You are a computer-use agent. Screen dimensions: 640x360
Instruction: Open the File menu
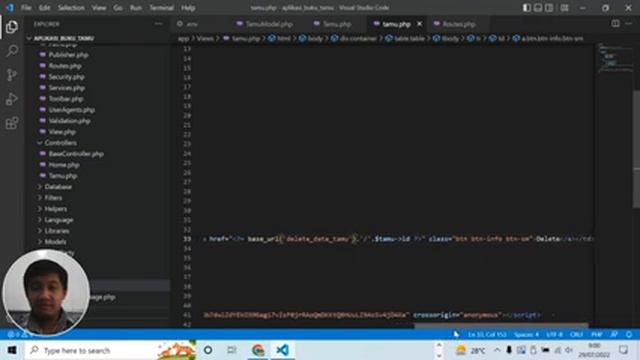(26, 8)
